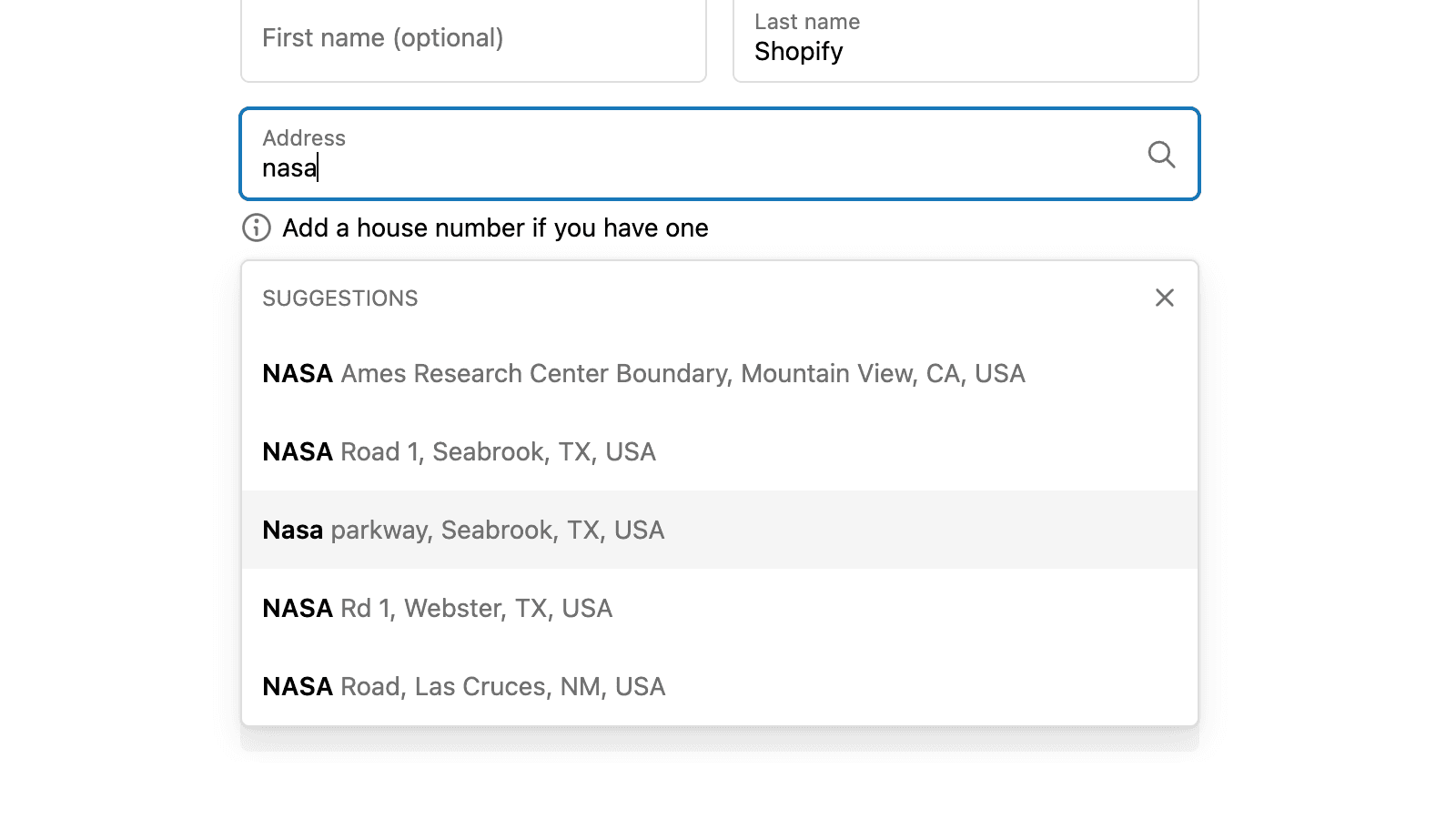Click the Last name label
This screenshot has height=819, width=1456.
[x=806, y=21]
